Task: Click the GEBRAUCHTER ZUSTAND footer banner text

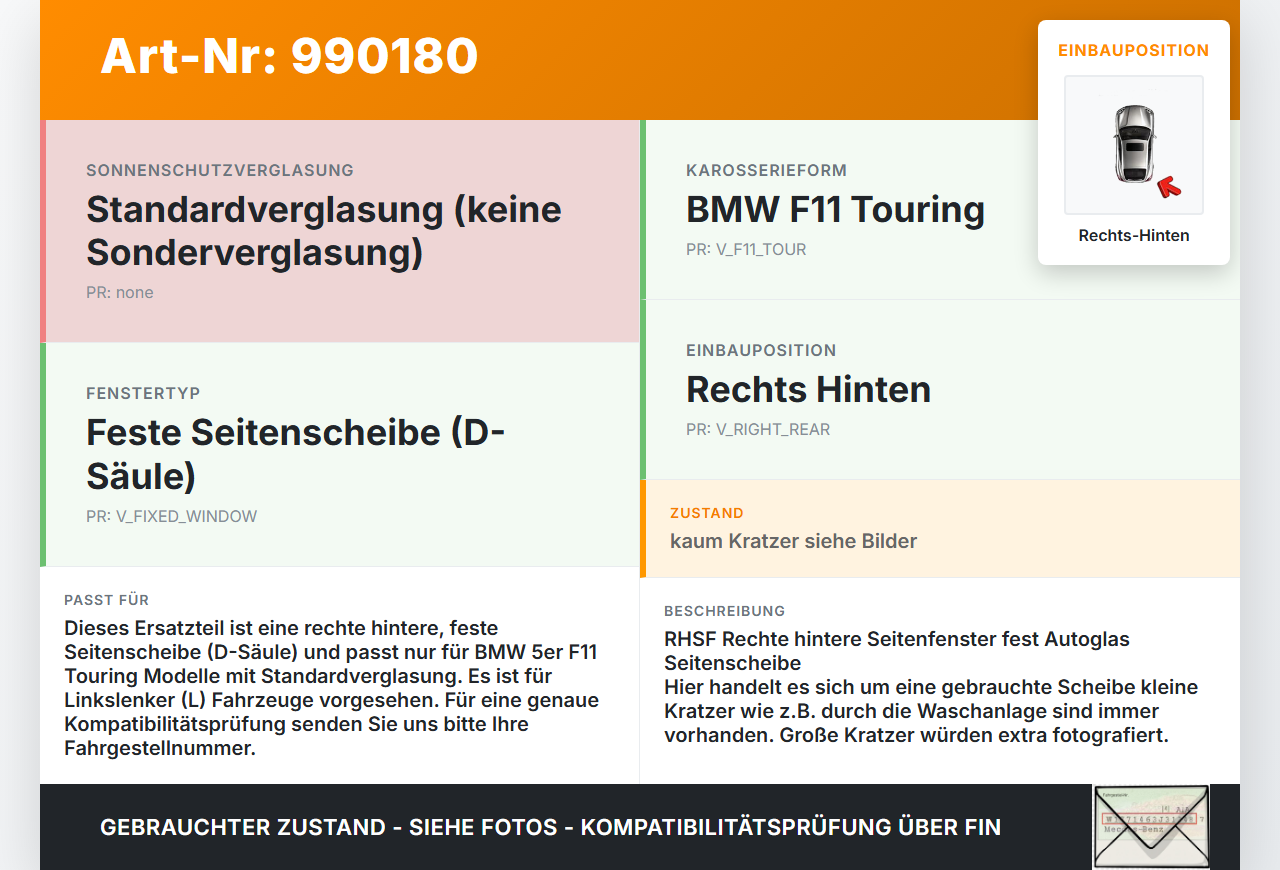Action: pos(550,828)
